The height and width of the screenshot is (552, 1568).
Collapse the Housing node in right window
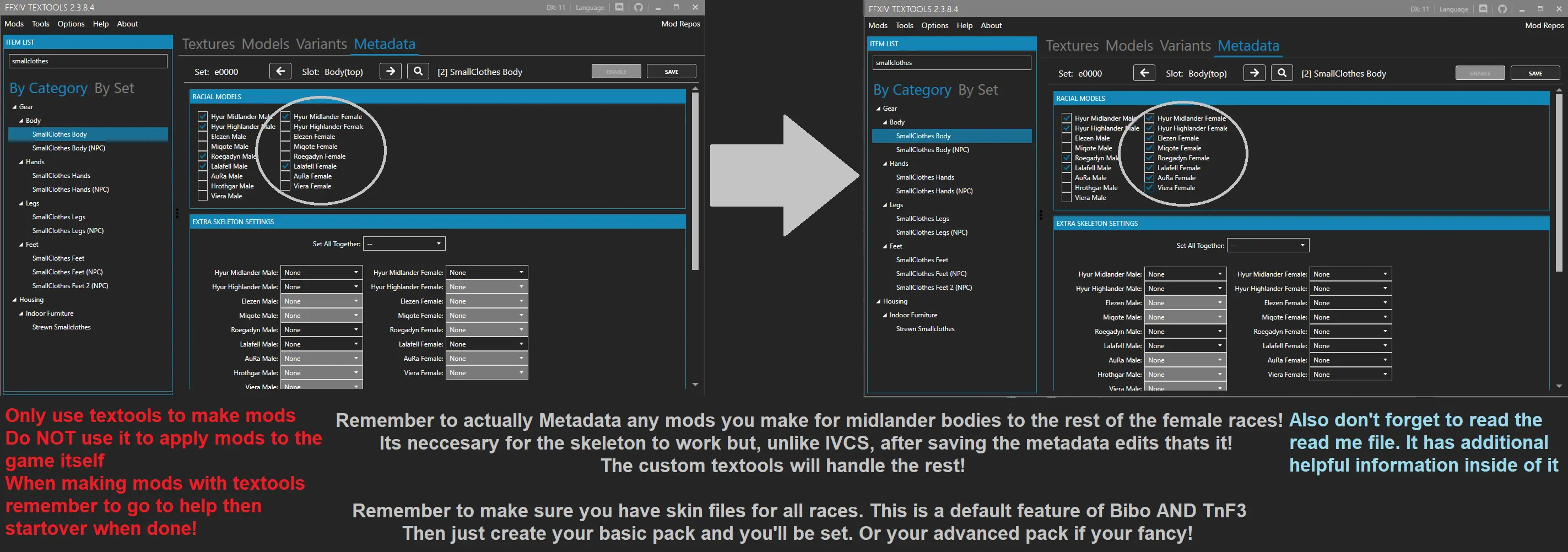[878, 301]
